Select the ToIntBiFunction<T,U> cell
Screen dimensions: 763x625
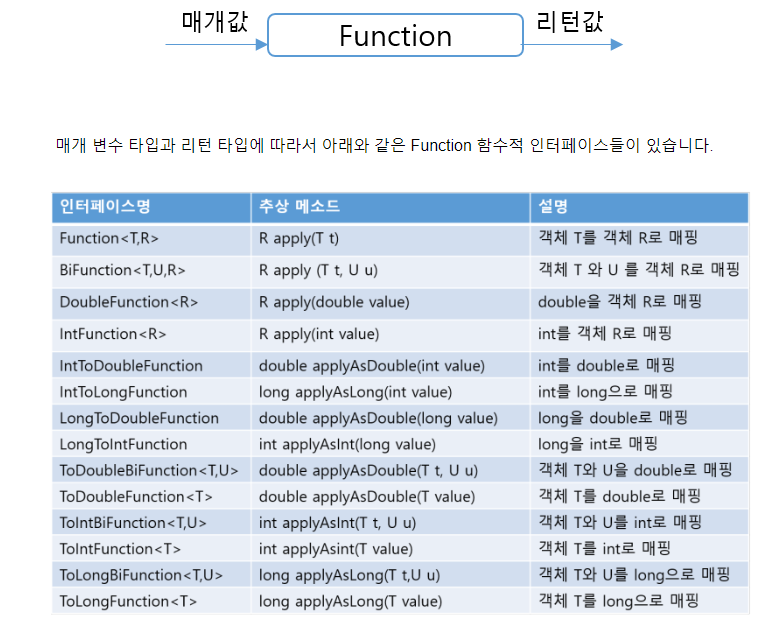(151, 522)
